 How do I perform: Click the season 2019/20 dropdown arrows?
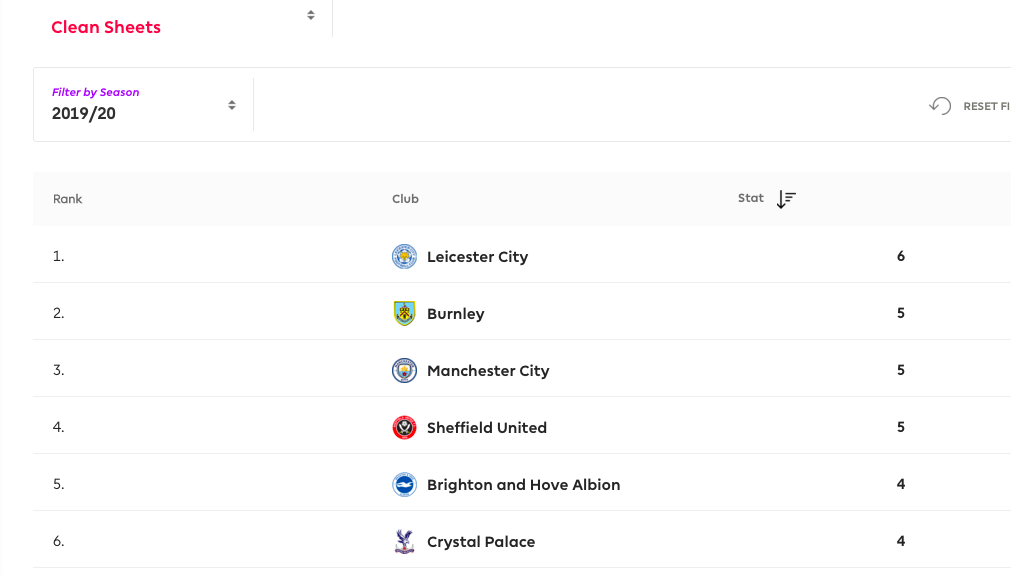click(x=231, y=105)
